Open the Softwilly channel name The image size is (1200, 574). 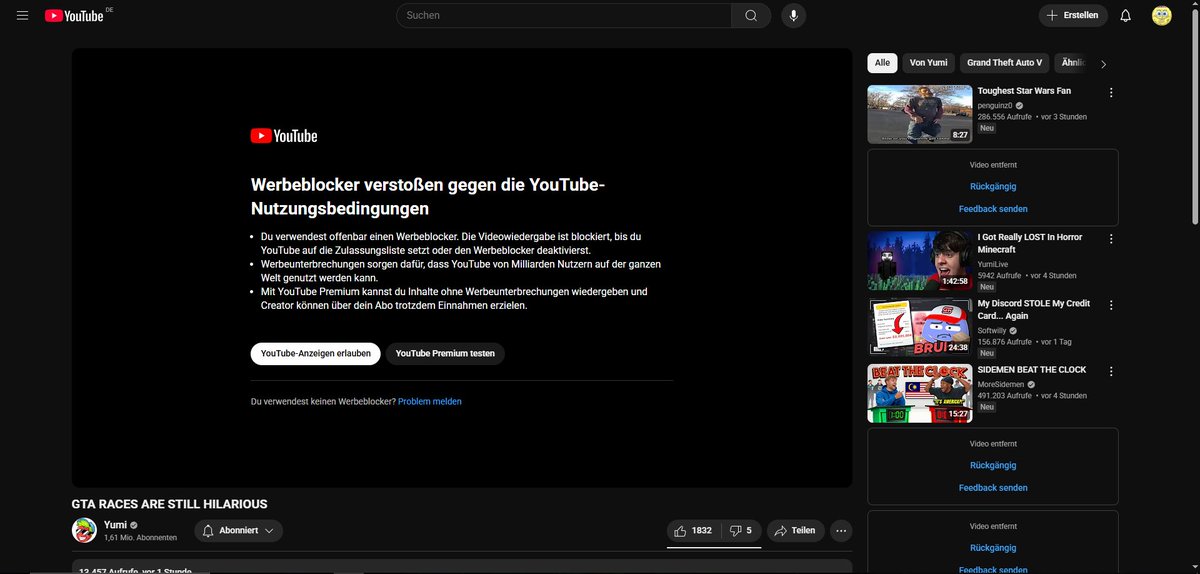pyautogui.click(x=992, y=330)
